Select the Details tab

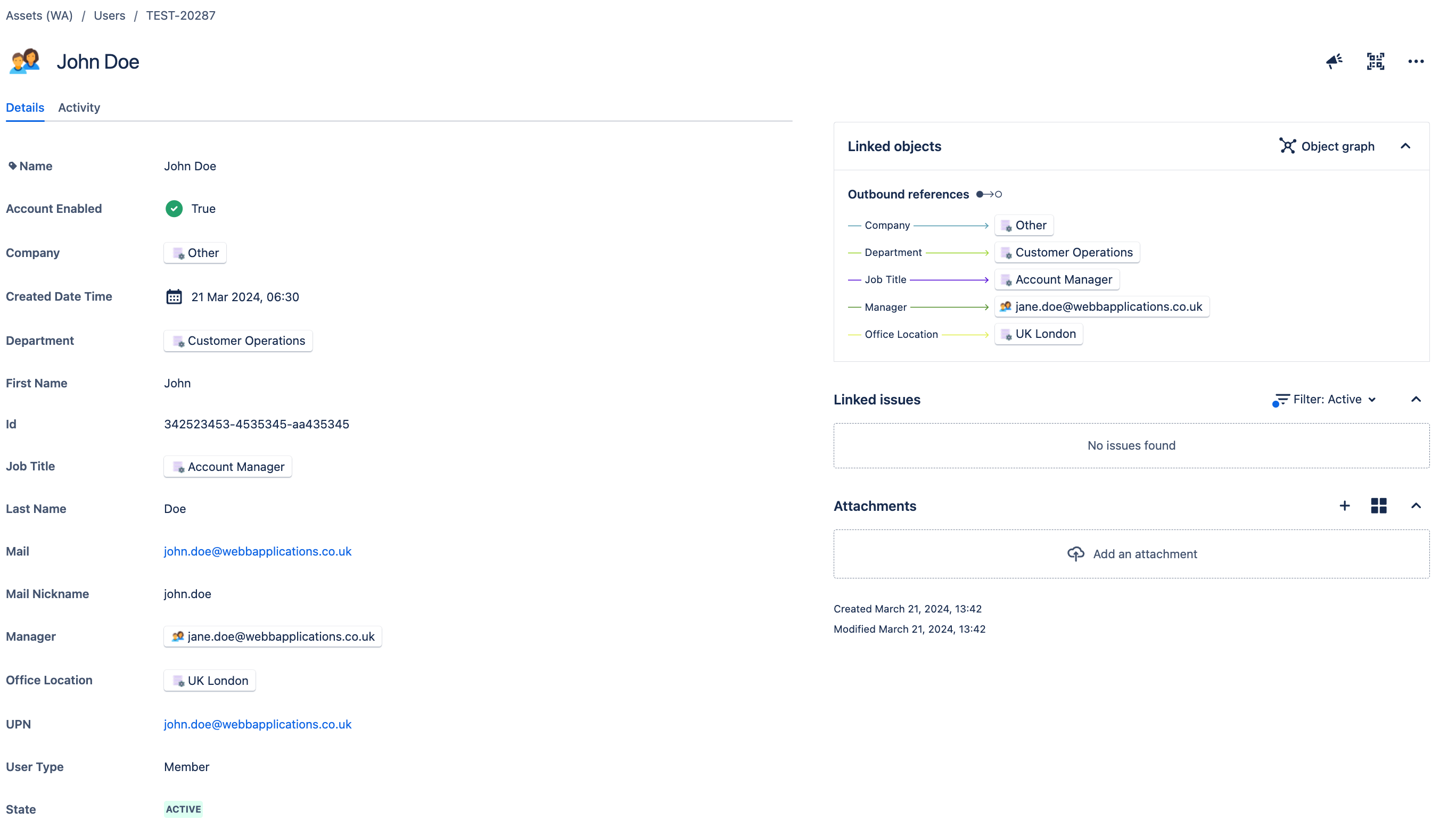click(25, 107)
